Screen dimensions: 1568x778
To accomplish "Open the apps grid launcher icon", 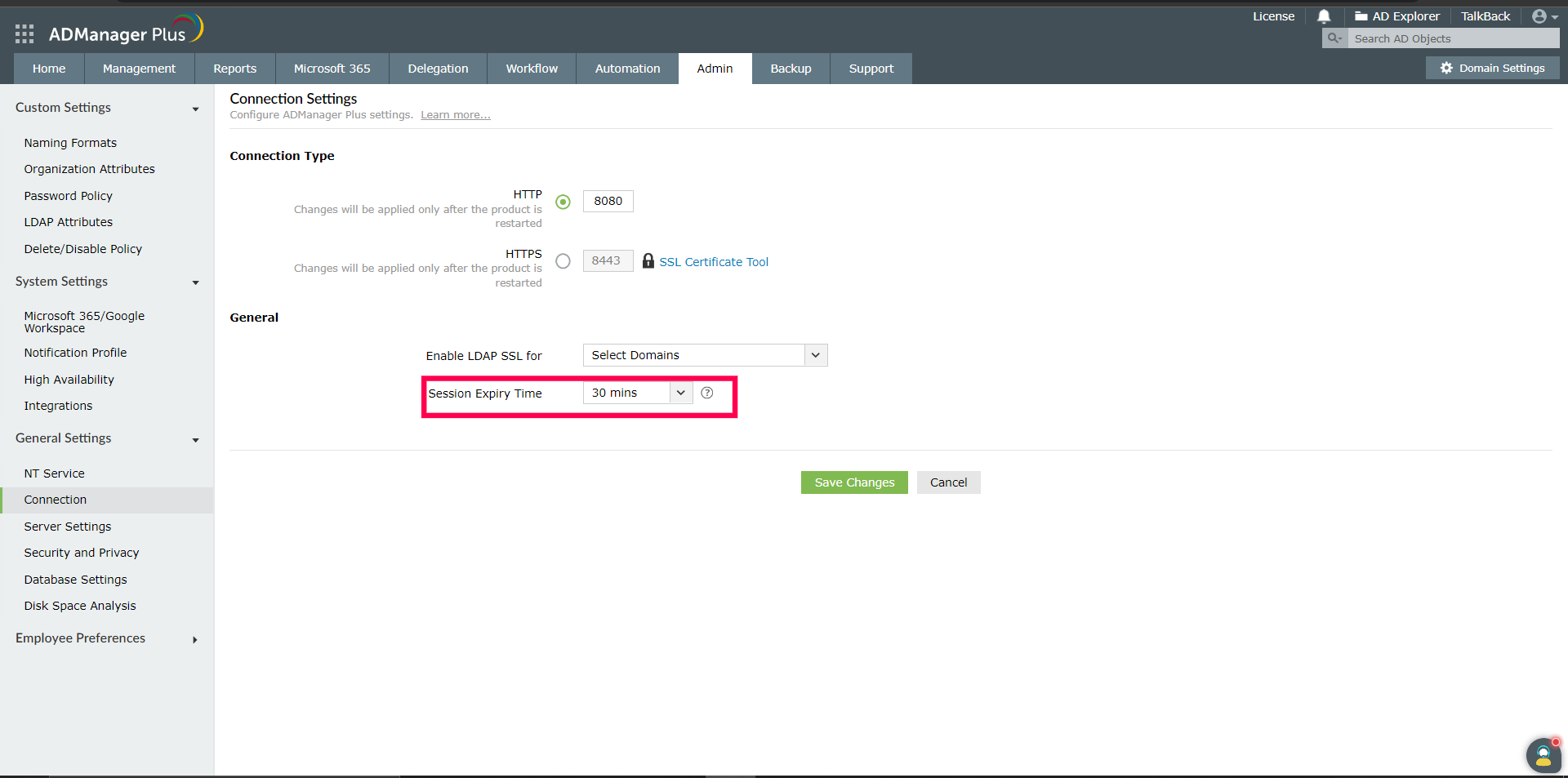I will tap(24, 33).
